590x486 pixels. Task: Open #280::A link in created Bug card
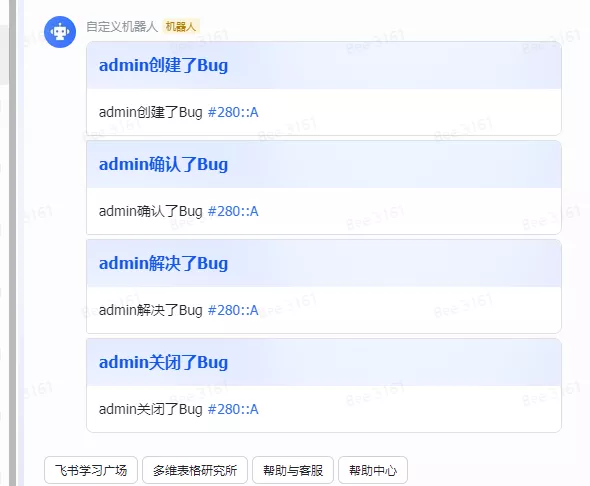[233, 112]
